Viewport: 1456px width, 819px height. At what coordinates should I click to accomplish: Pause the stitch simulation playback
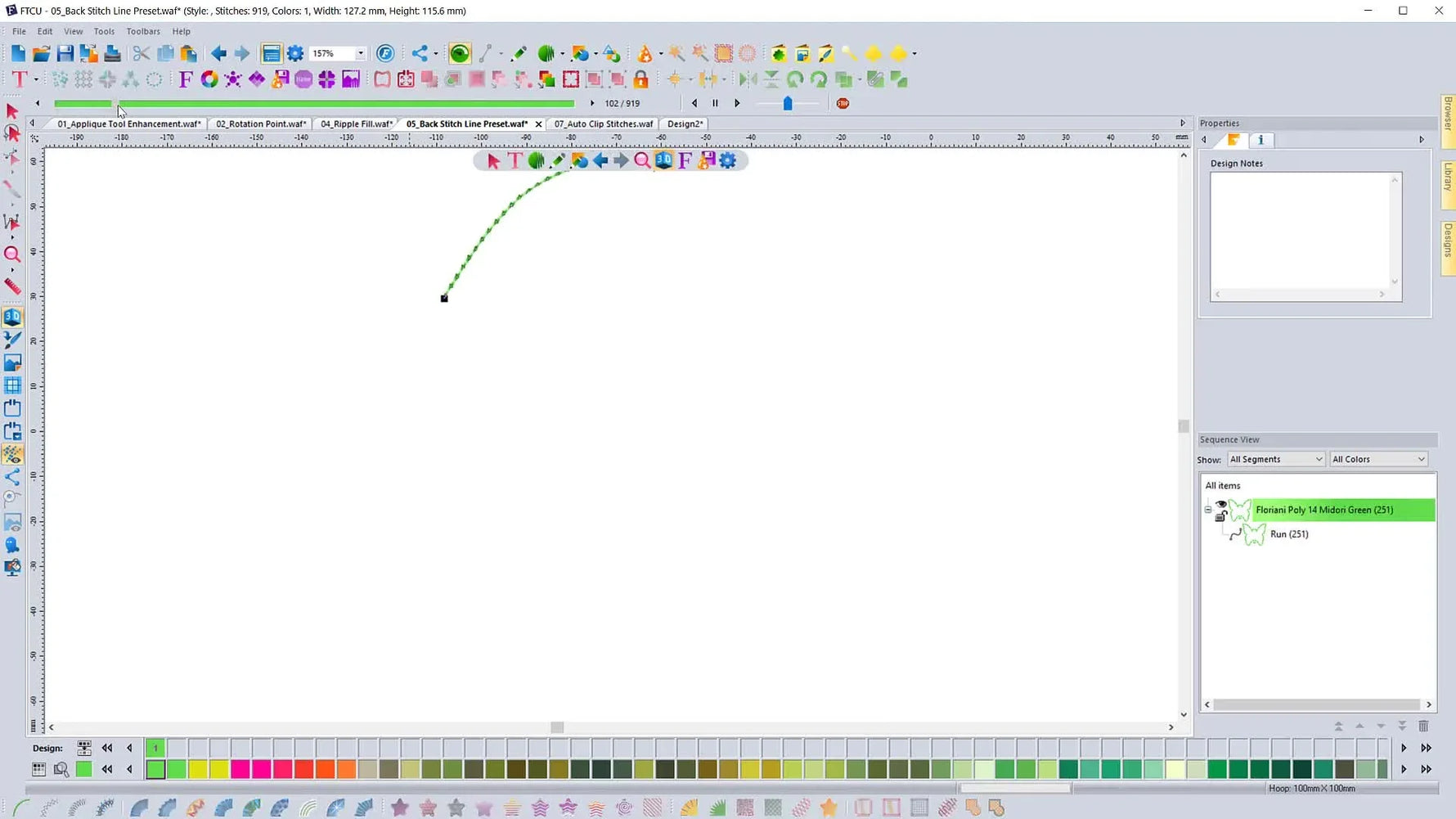coord(715,103)
